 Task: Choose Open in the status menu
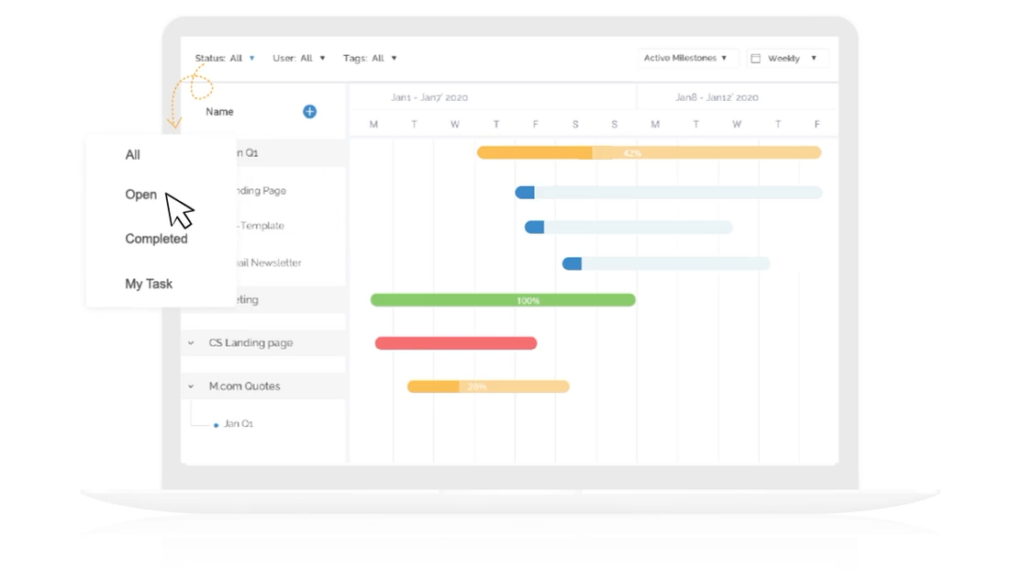pos(141,195)
